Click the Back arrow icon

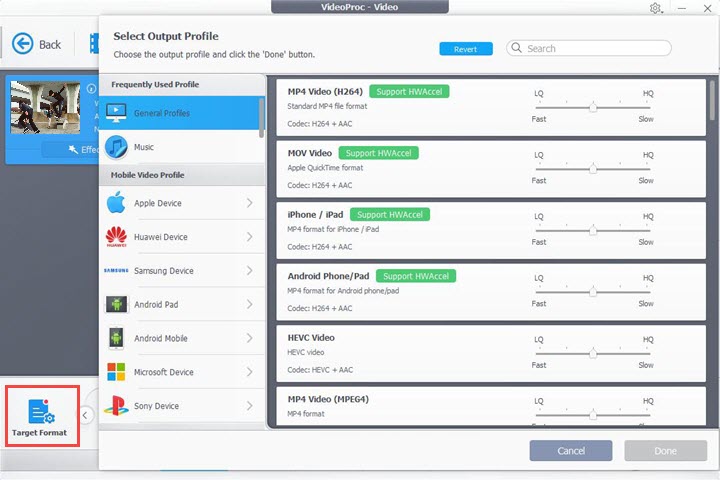click(x=22, y=44)
